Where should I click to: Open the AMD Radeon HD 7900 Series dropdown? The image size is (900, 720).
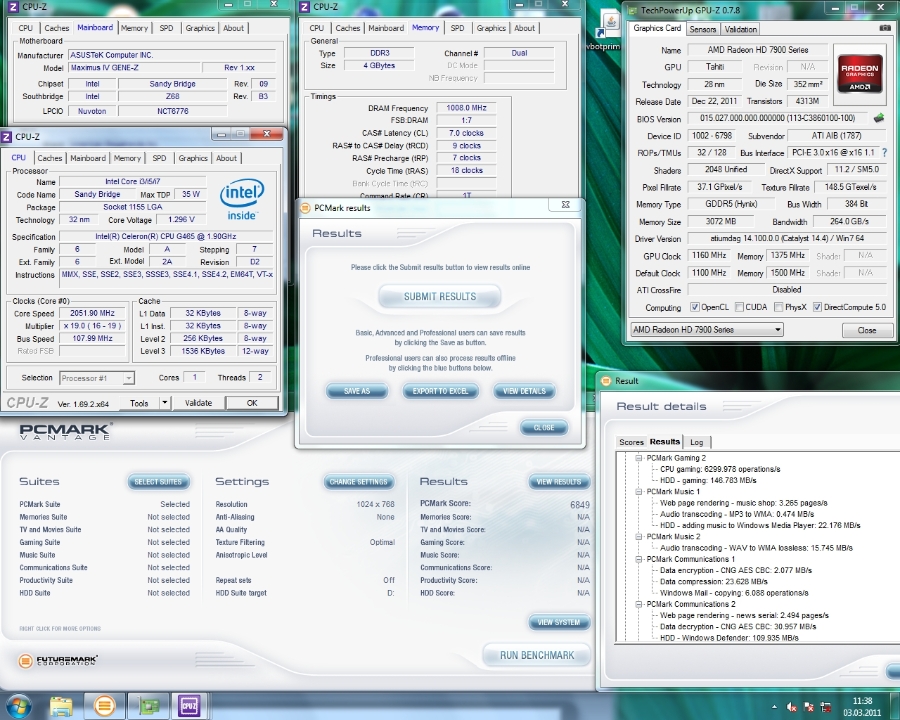point(707,330)
